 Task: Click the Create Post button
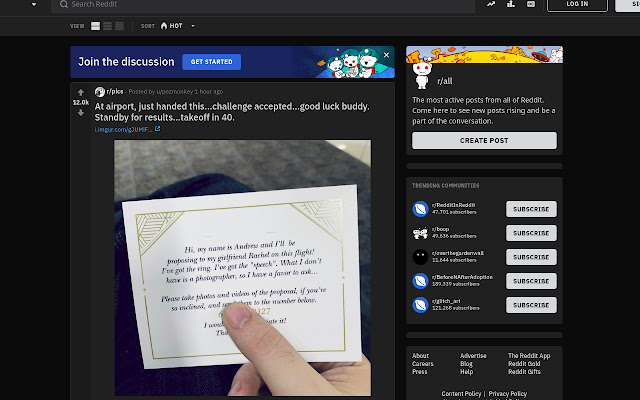point(484,140)
